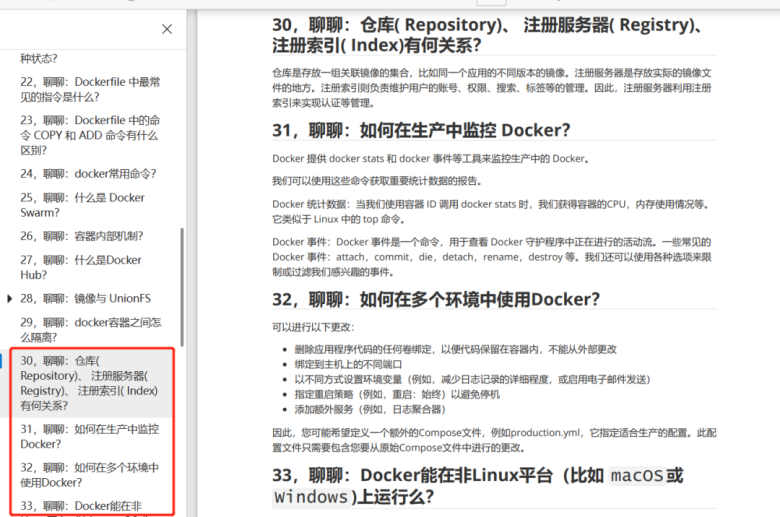Jump to outline entry 26 容器内部机制

tap(82, 236)
